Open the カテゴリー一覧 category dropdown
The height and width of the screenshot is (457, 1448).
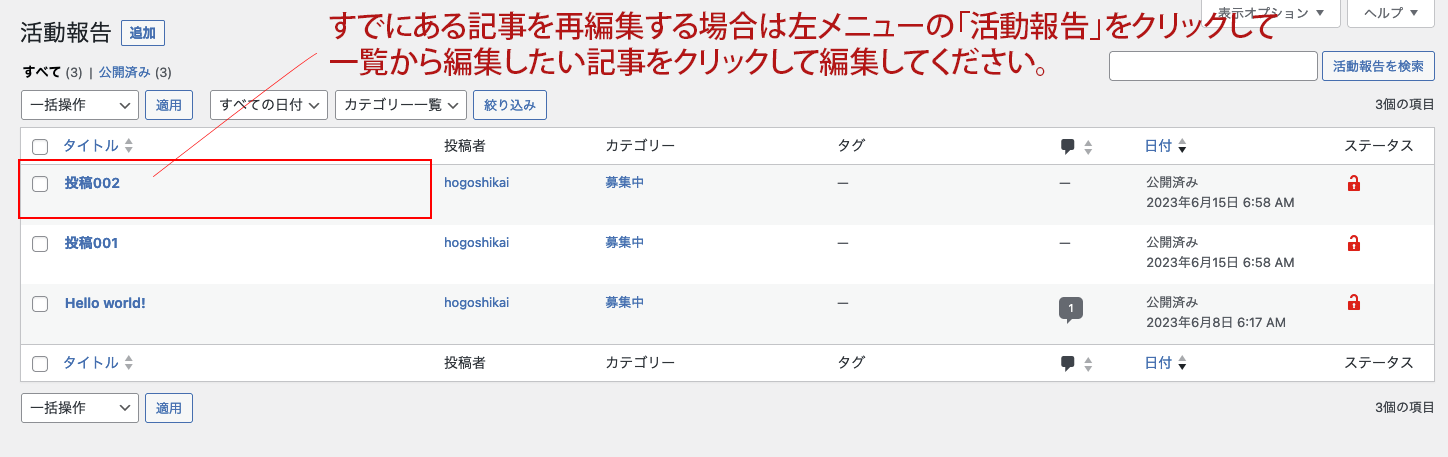tap(400, 105)
